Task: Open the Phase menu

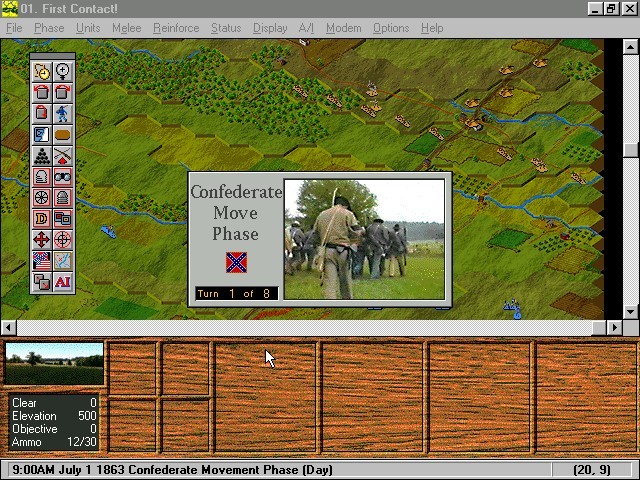Action: pos(49,28)
